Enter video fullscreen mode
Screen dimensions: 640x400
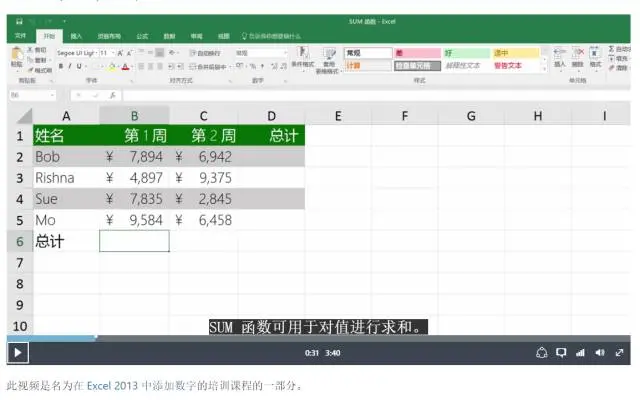(619, 353)
